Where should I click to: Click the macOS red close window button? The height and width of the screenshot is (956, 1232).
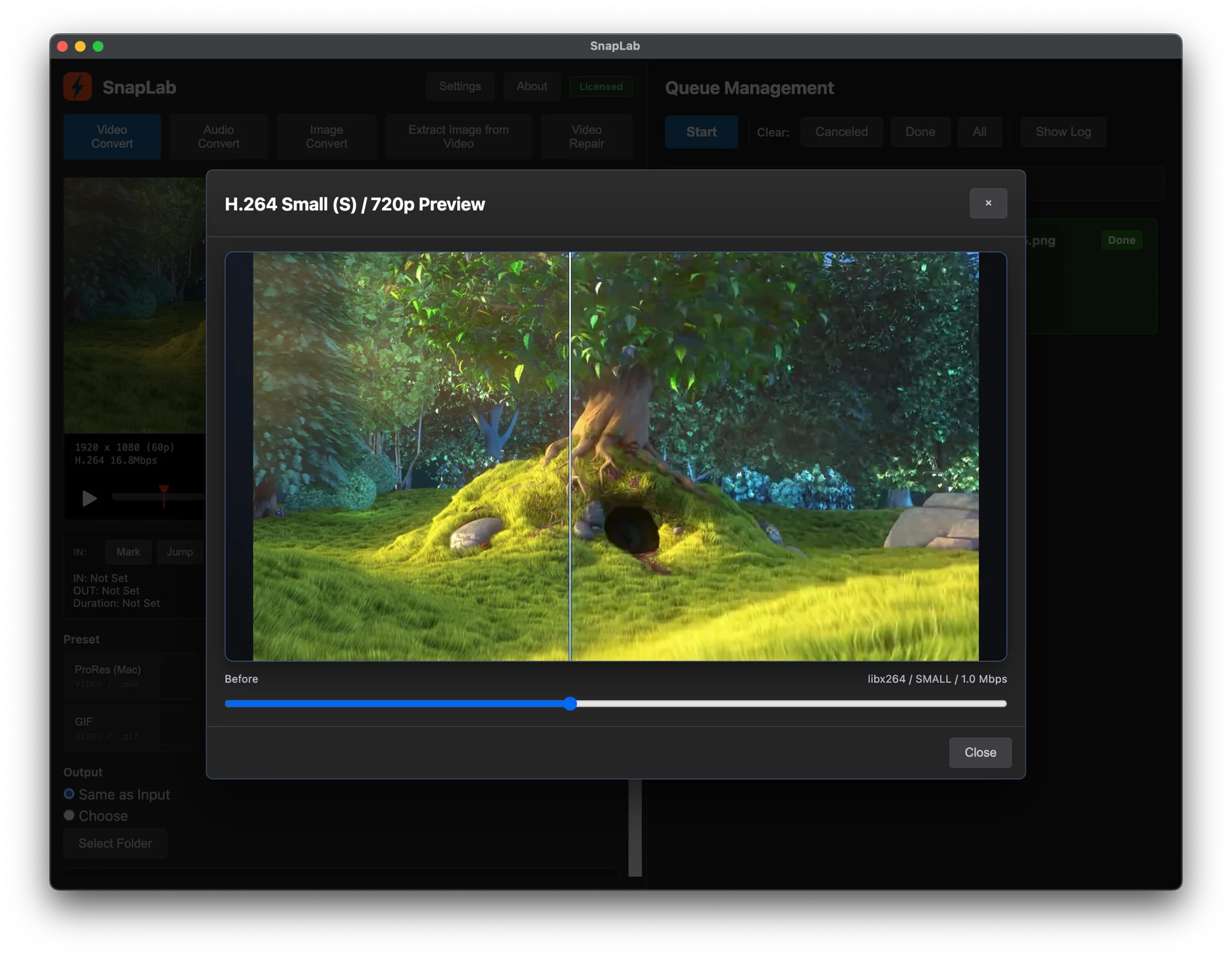pyautogui.click(x=62, y=46)
